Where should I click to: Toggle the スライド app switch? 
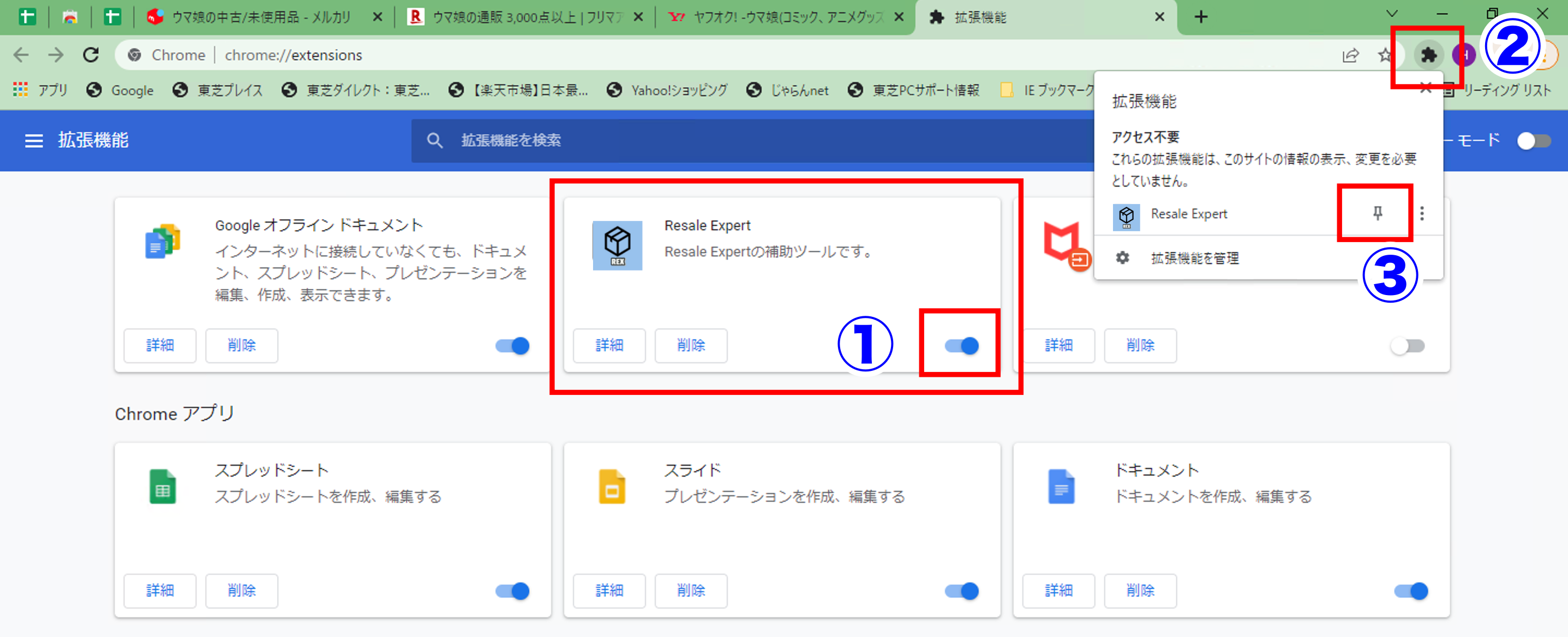click(961, 591)
